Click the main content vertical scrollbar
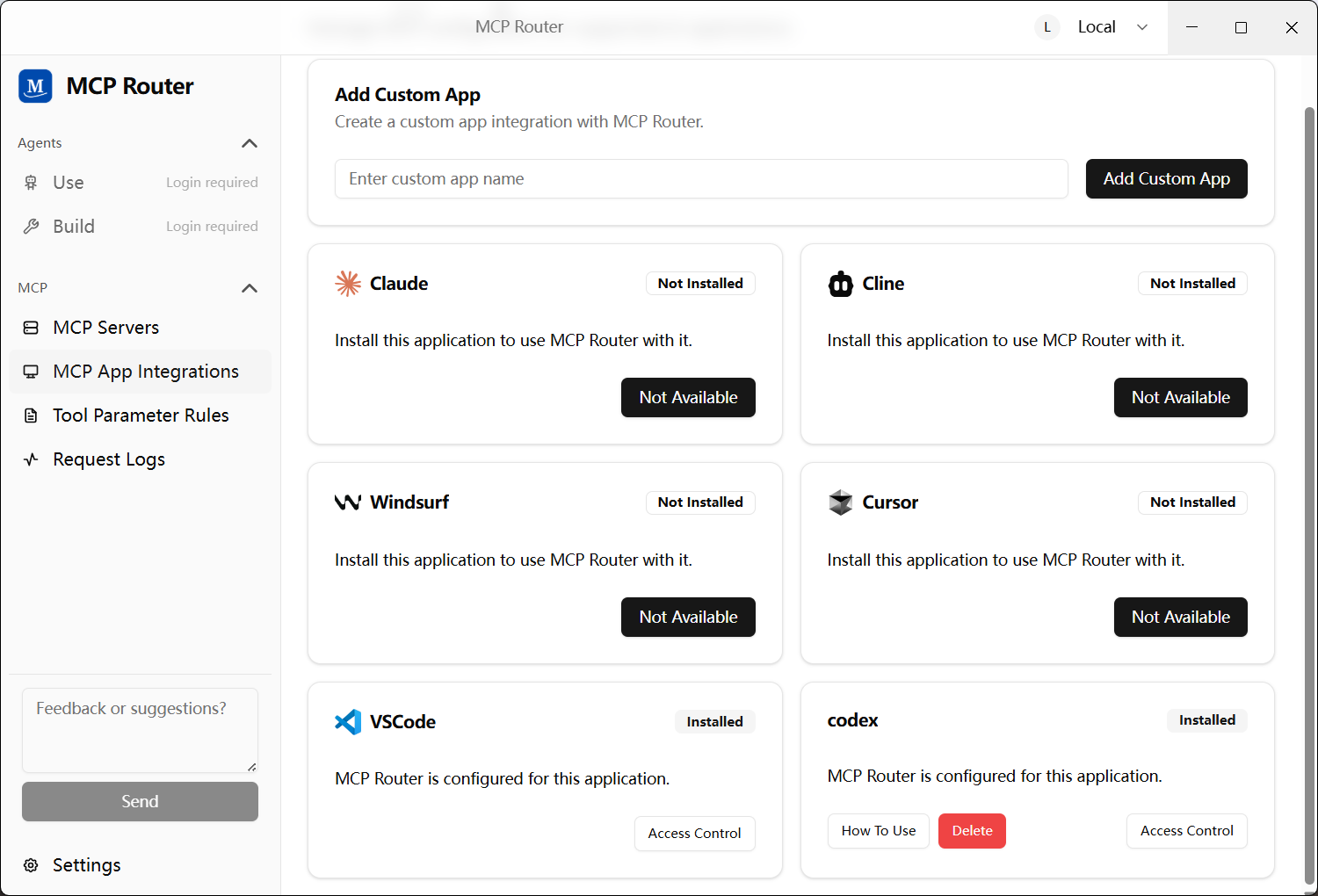The image size is (1318, 896). click(x=1309, y=496)
